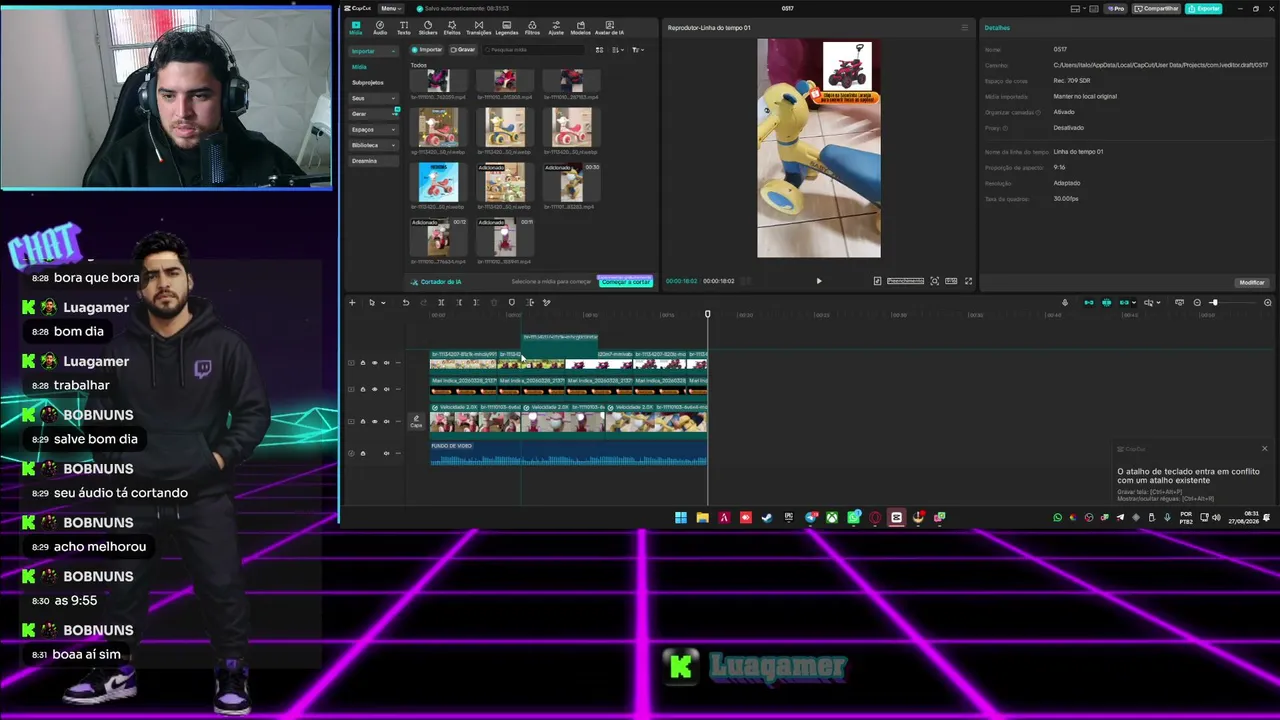Click the Exportar button
Screen dimensions: 1280x720
[1203, 8]
